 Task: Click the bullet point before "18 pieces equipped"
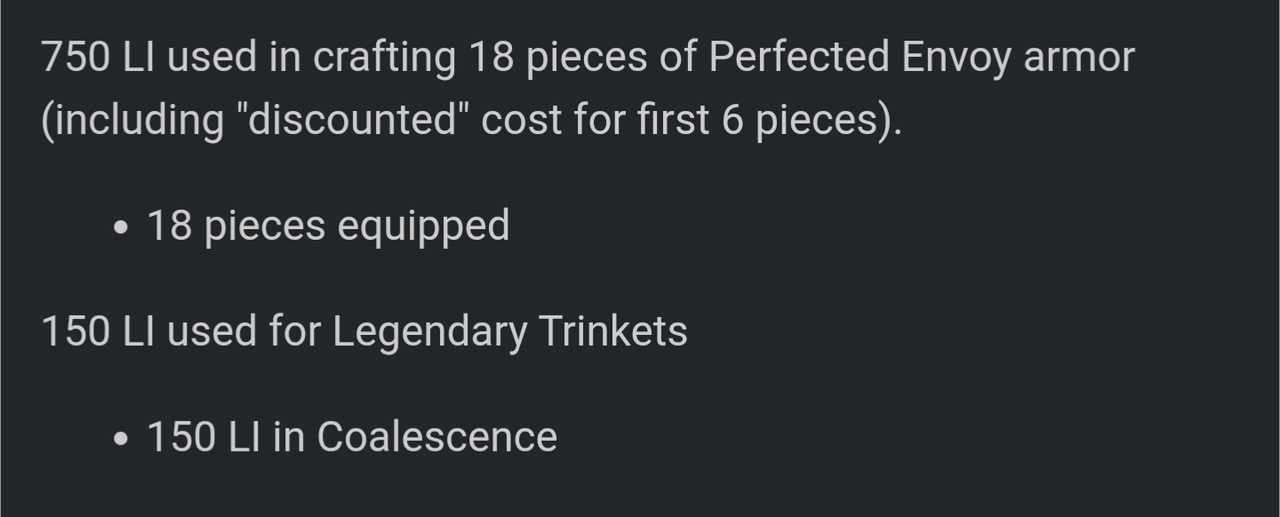[121, 228]
